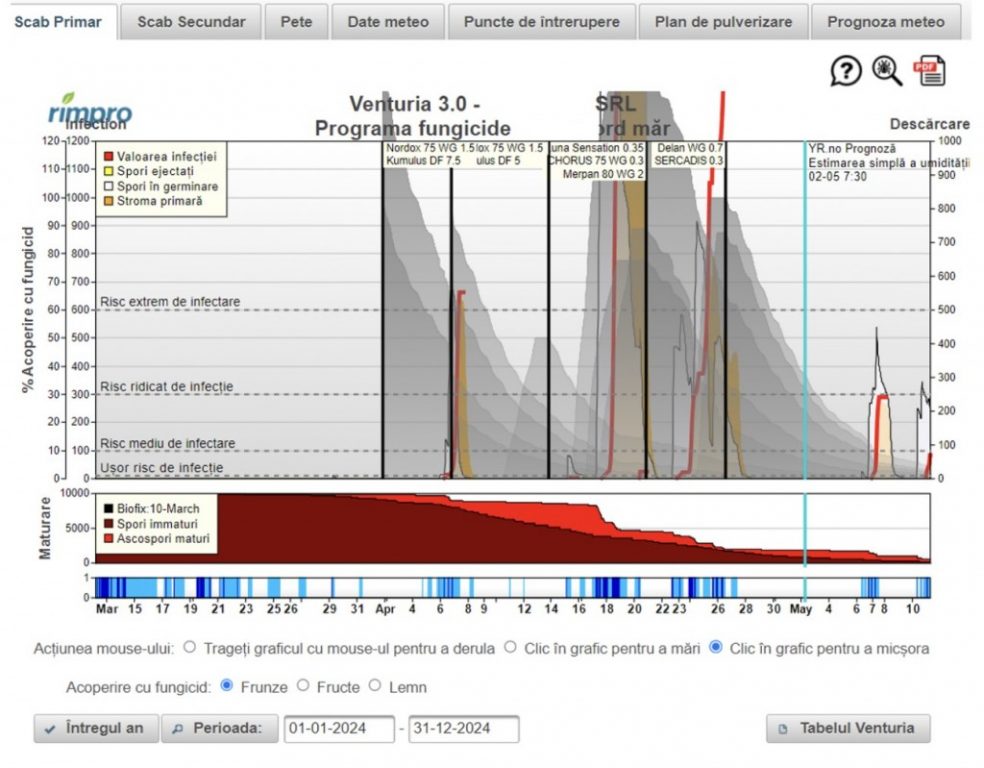Screen dimensions: 984x768
Task: Show the Date meteo tab
Action: [388, 22]
